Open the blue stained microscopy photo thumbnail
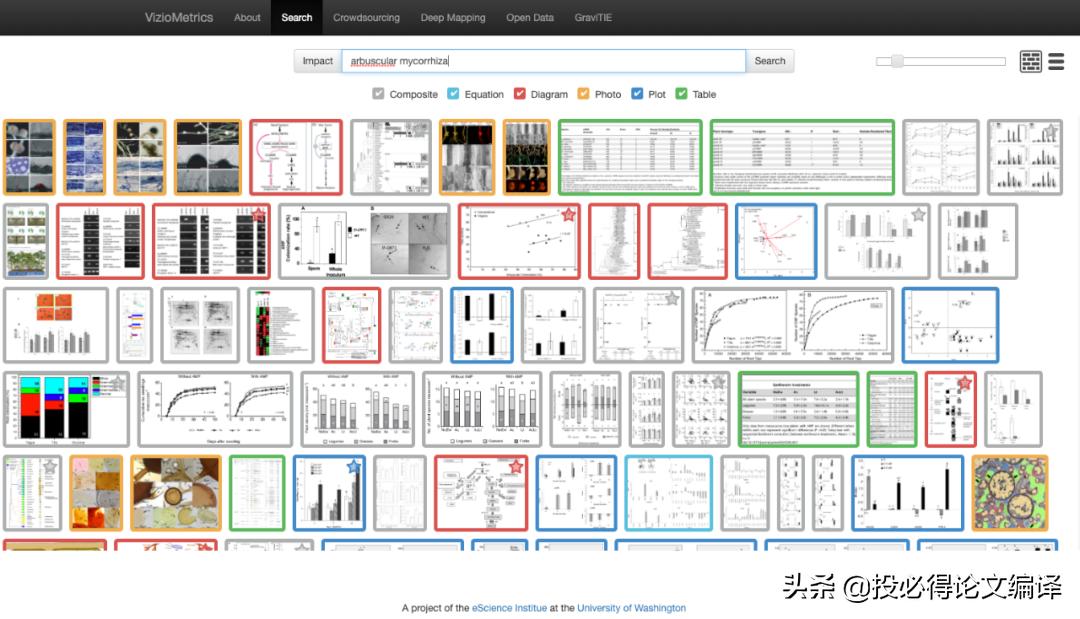 (x=85, y=157)
